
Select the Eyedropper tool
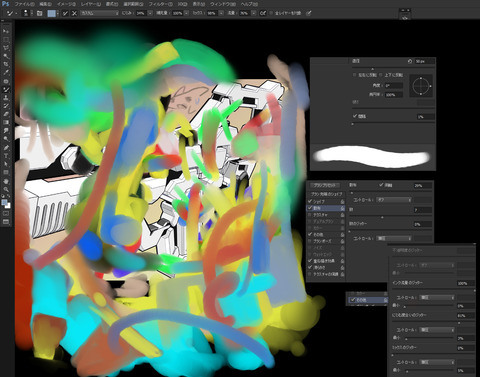[x=6, y=73]
